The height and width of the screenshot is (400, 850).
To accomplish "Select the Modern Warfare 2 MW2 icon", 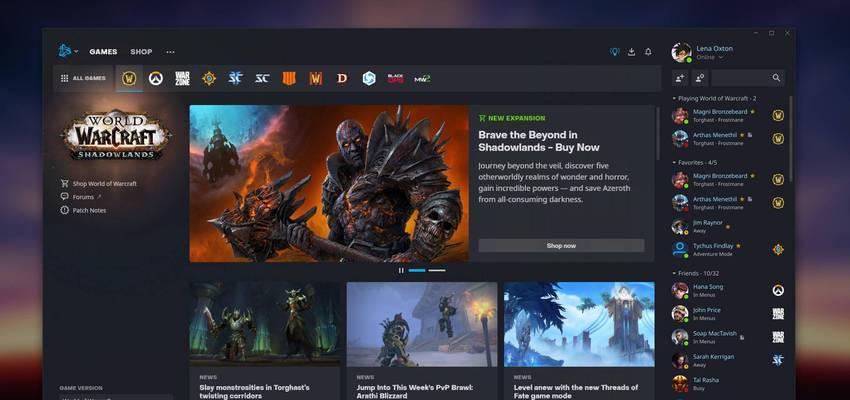I will coord(422,79).
